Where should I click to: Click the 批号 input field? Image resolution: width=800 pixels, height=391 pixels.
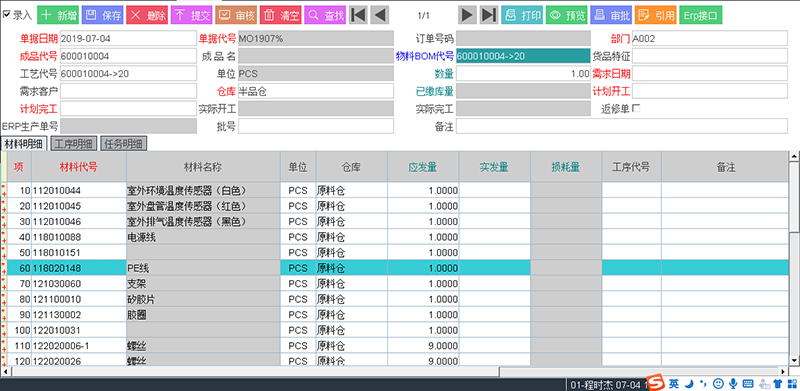click(316, 126)
